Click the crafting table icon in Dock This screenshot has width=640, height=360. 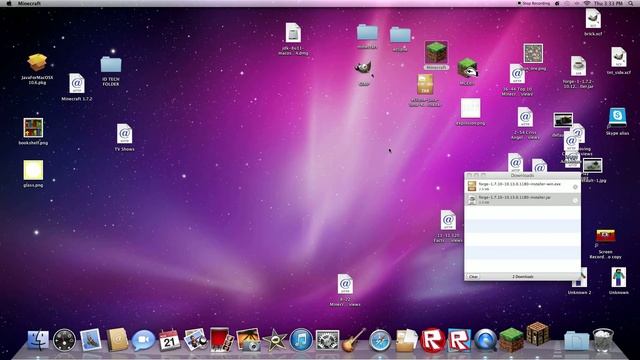pyautogui.click(x=538, y=334)
